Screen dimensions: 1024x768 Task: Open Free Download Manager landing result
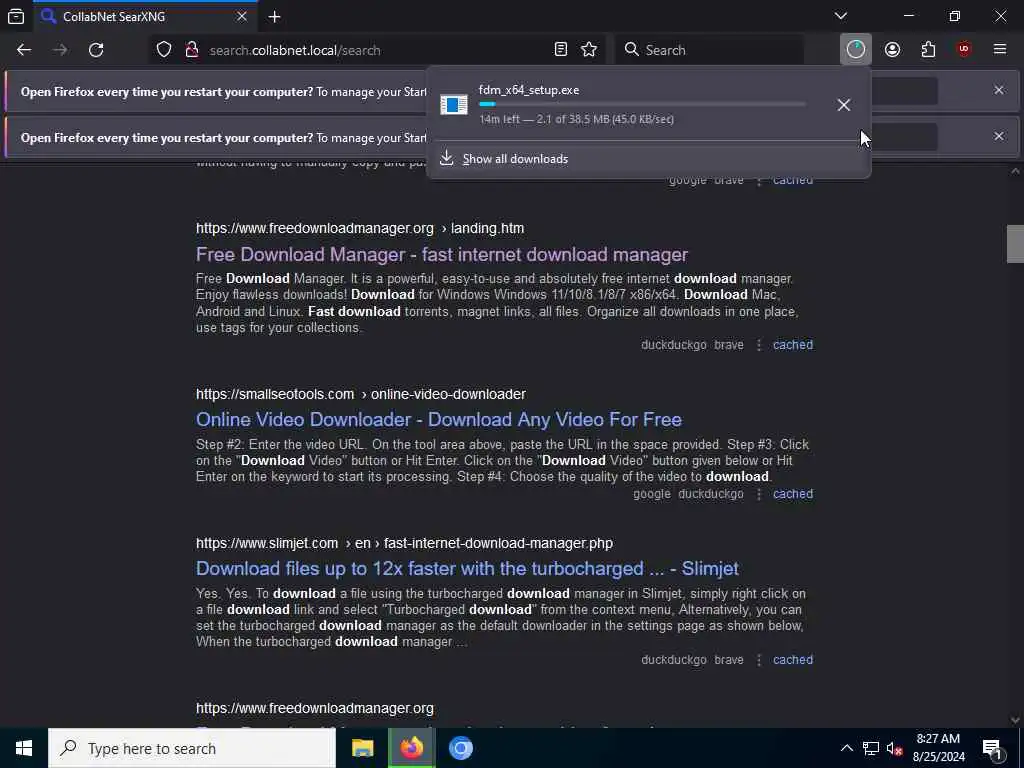[442, 254]
